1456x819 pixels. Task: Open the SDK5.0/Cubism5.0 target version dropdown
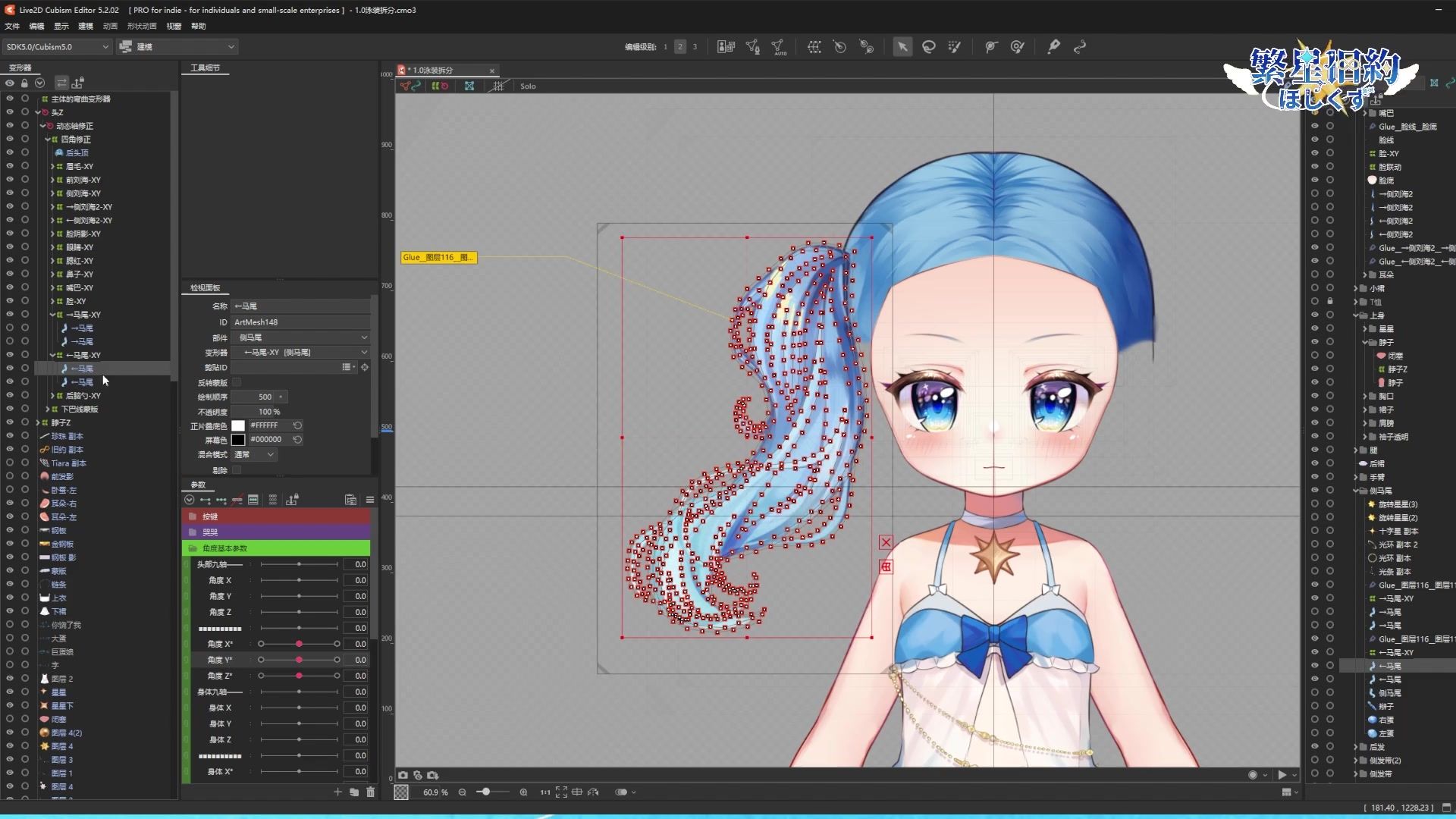(x=58, y=47)
